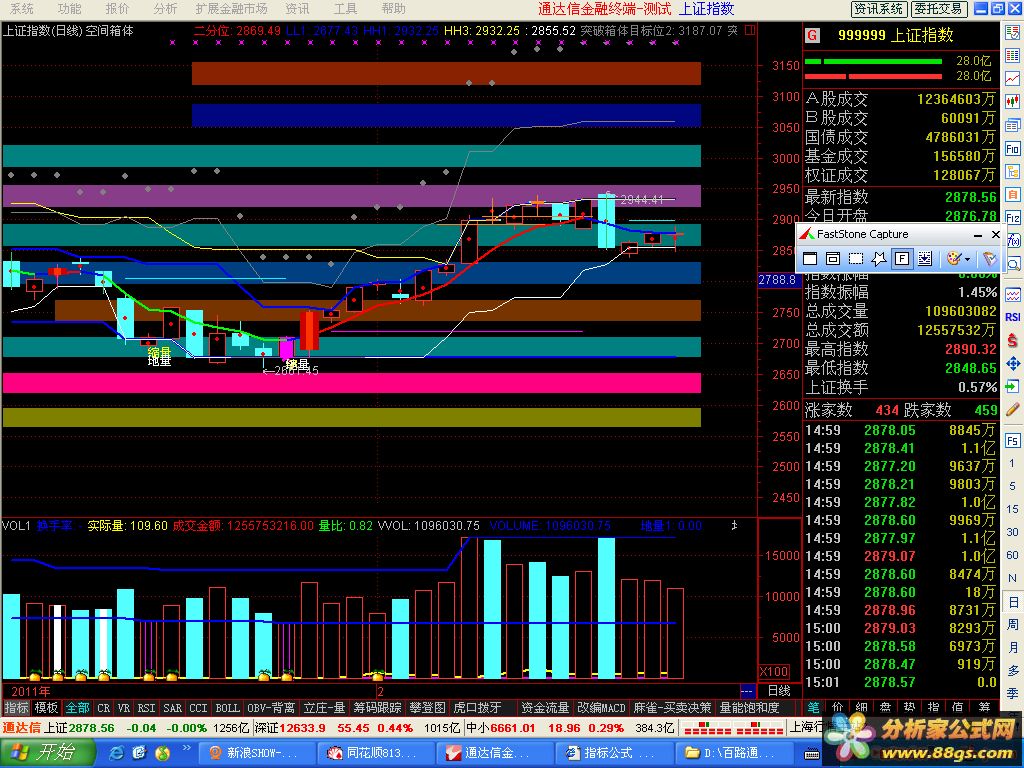Select the OBV-背离 indicator tab
1024x768 pixels.
271,708
